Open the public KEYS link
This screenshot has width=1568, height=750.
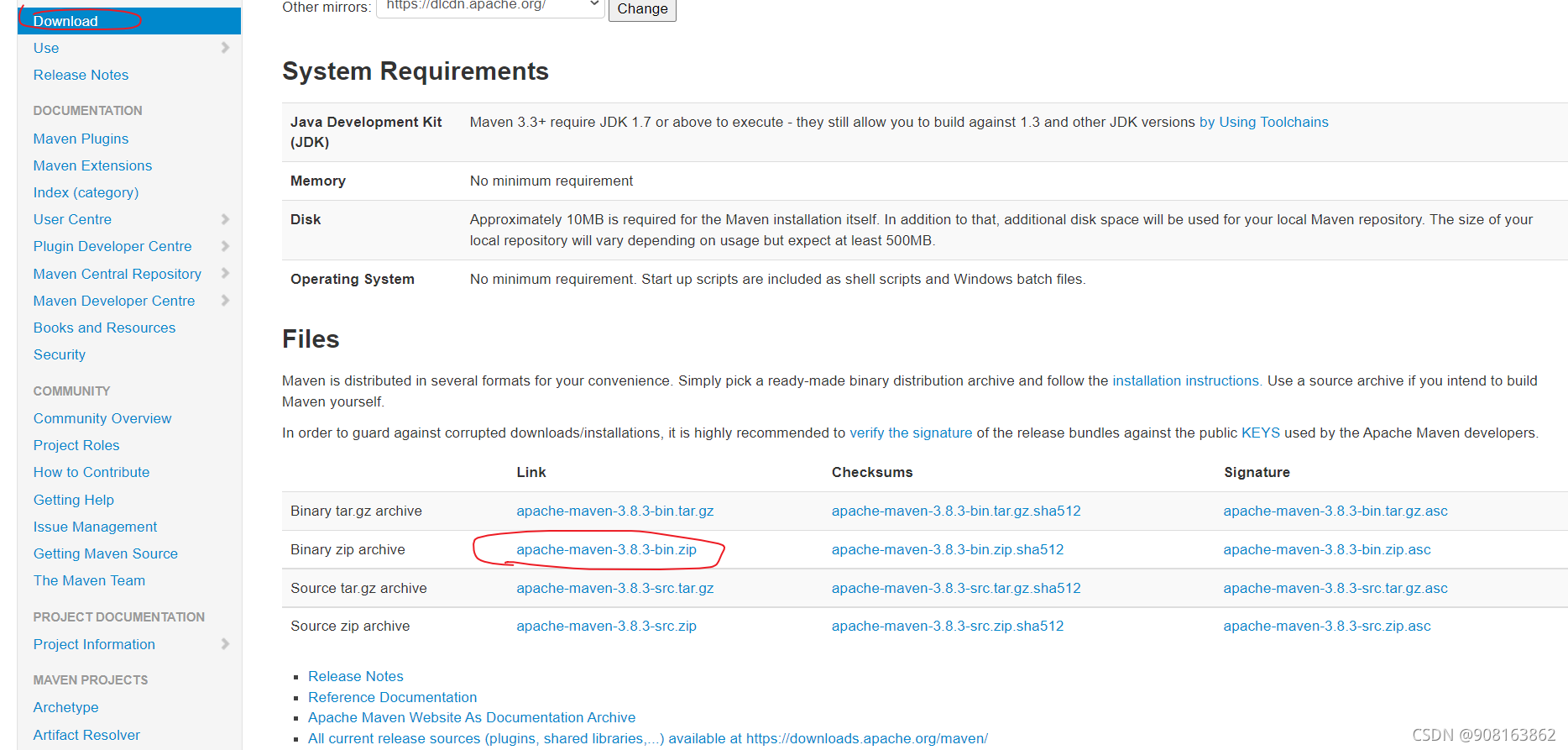click(1261, 433)
